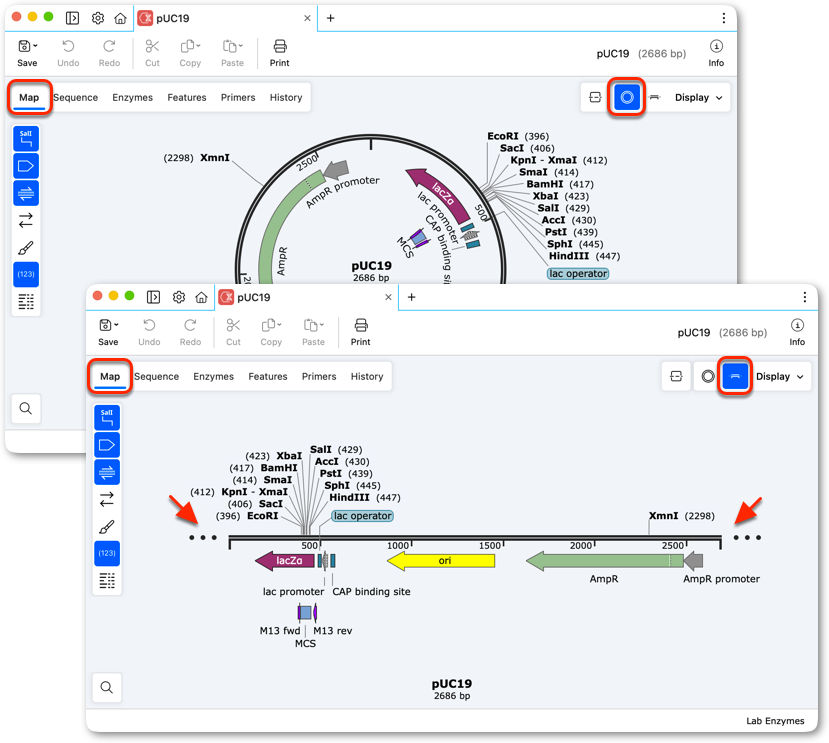Click the flip sequence arrows in front window
The height and width of the screenshot is (743, 829).
[x=107, y=499]
